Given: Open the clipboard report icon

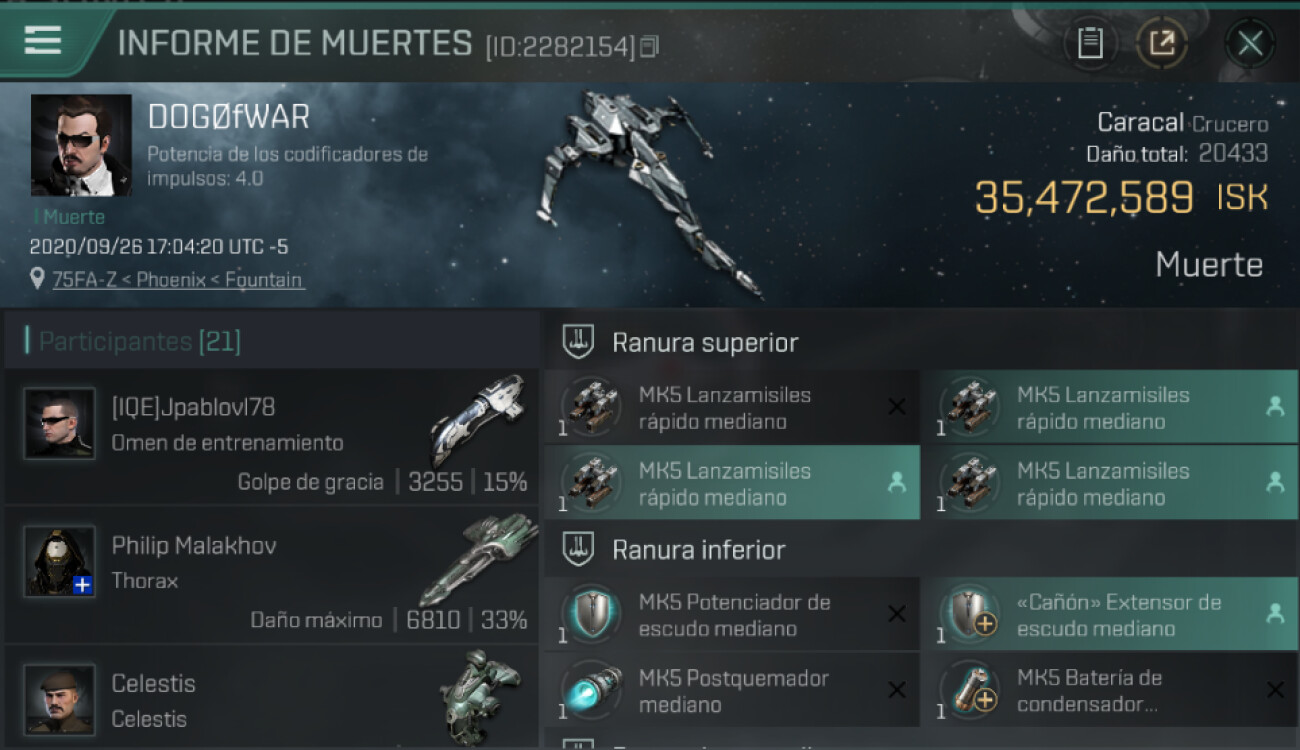Looking at the screenshot, I should click(1090, 43).
